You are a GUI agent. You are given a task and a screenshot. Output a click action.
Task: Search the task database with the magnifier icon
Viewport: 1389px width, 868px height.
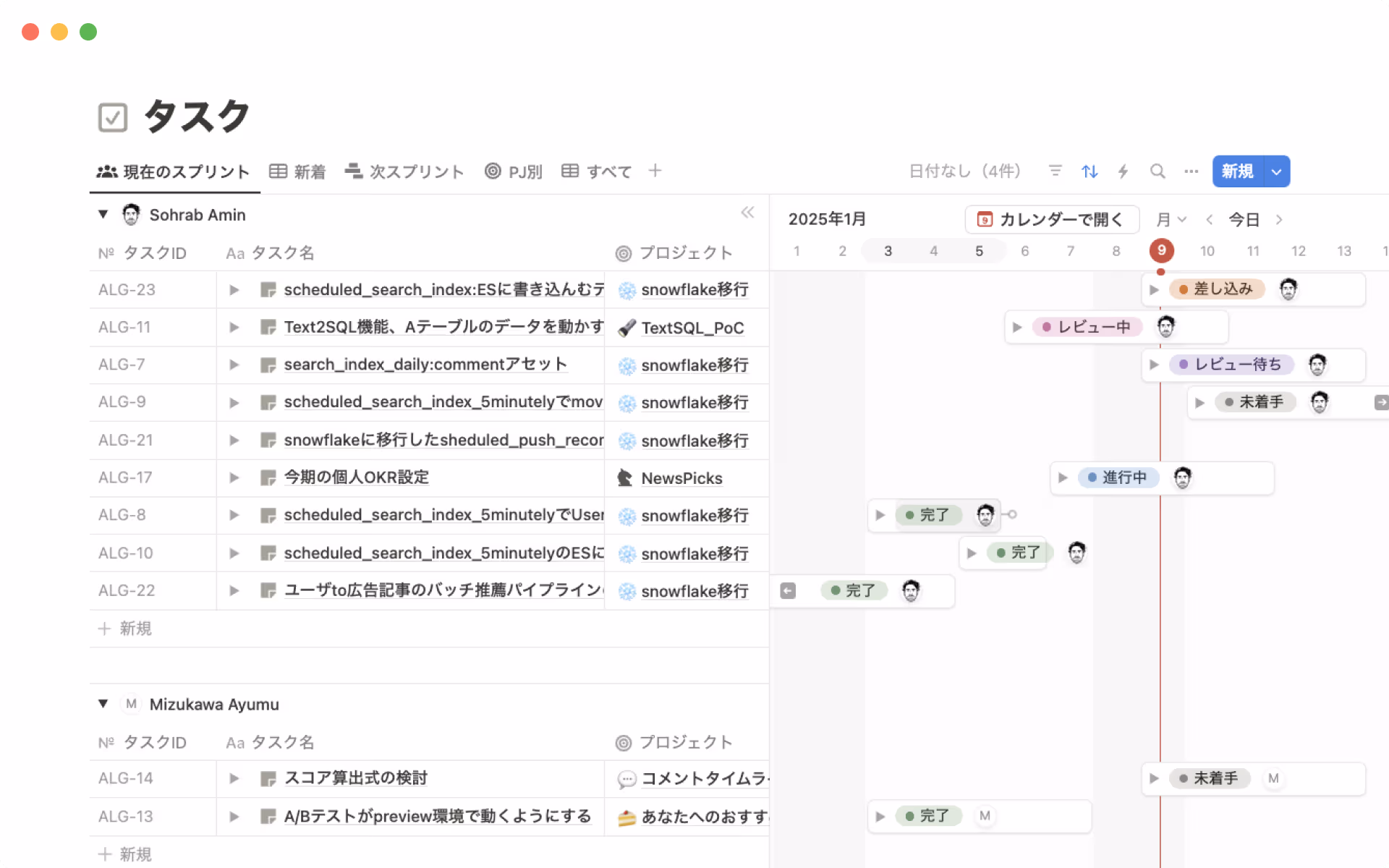[x=1157, y=171]
